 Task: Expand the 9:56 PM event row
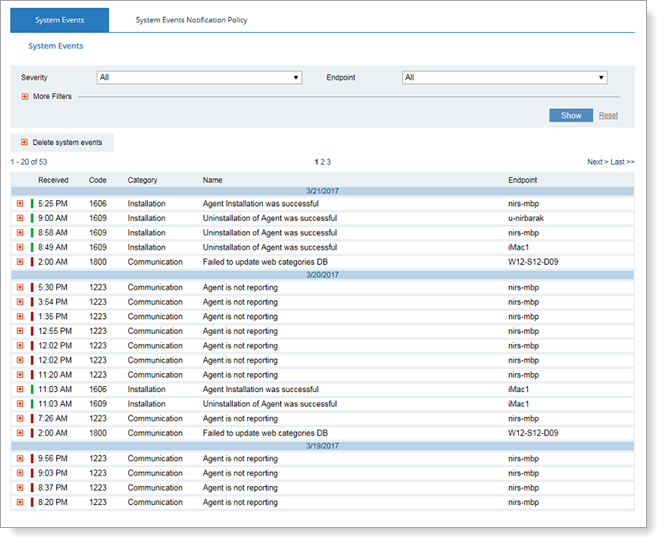click(19, 459)
